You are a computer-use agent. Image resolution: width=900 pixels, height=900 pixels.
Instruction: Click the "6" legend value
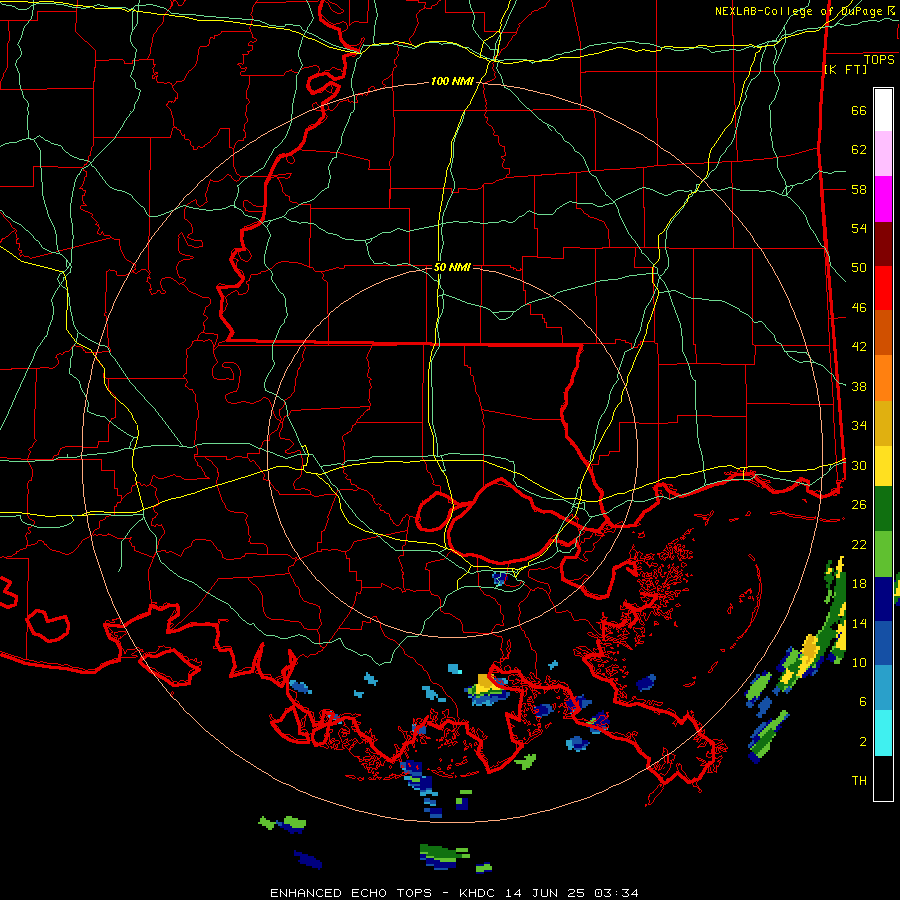[863, 702]
